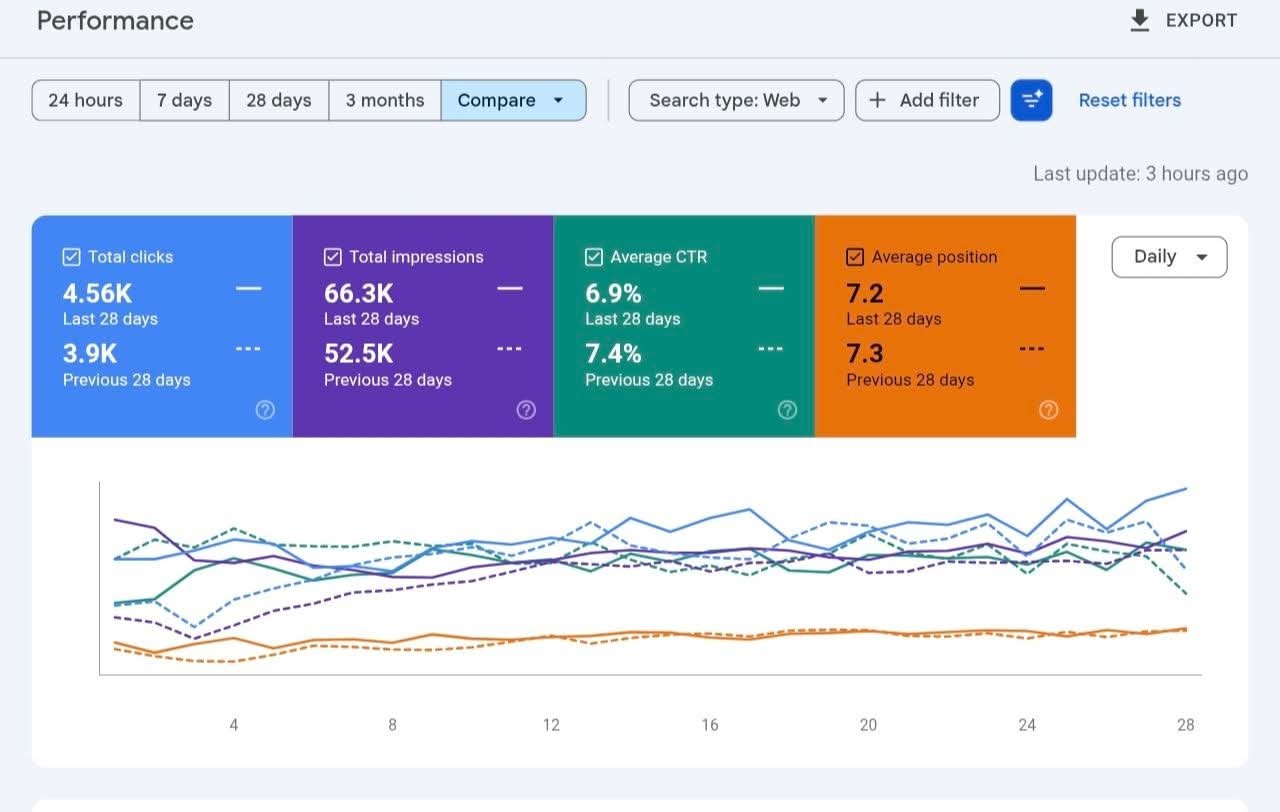Open the blue filter sparkle icon button
Viewport: 1280px width, 812px height.
1031,100
